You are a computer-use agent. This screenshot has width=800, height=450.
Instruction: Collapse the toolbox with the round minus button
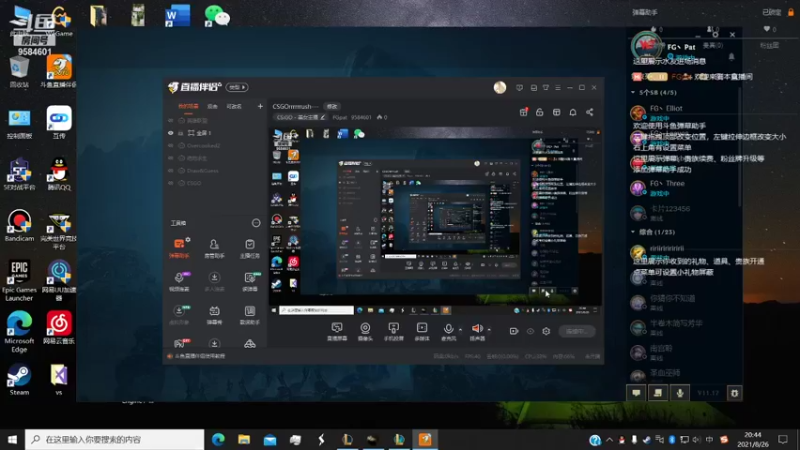tap(256, 223)
